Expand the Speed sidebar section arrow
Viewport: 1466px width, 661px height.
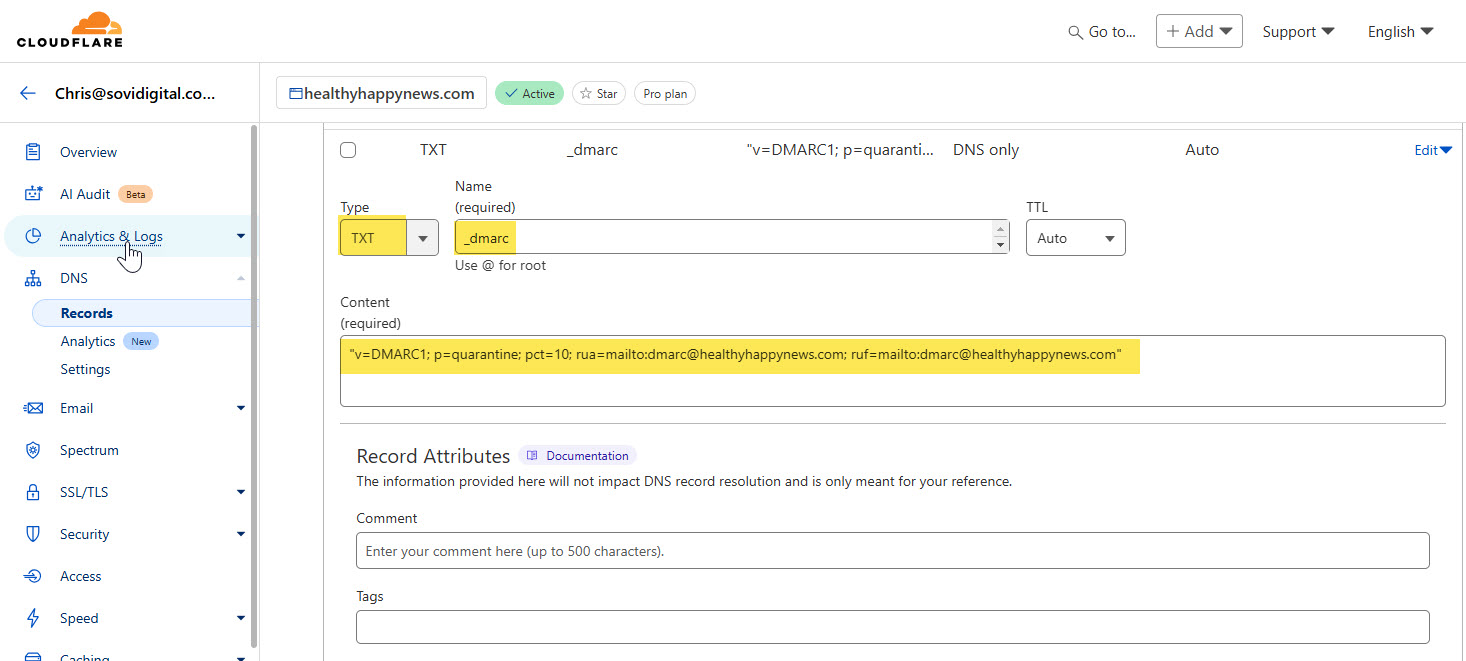(x=241, y=618)
